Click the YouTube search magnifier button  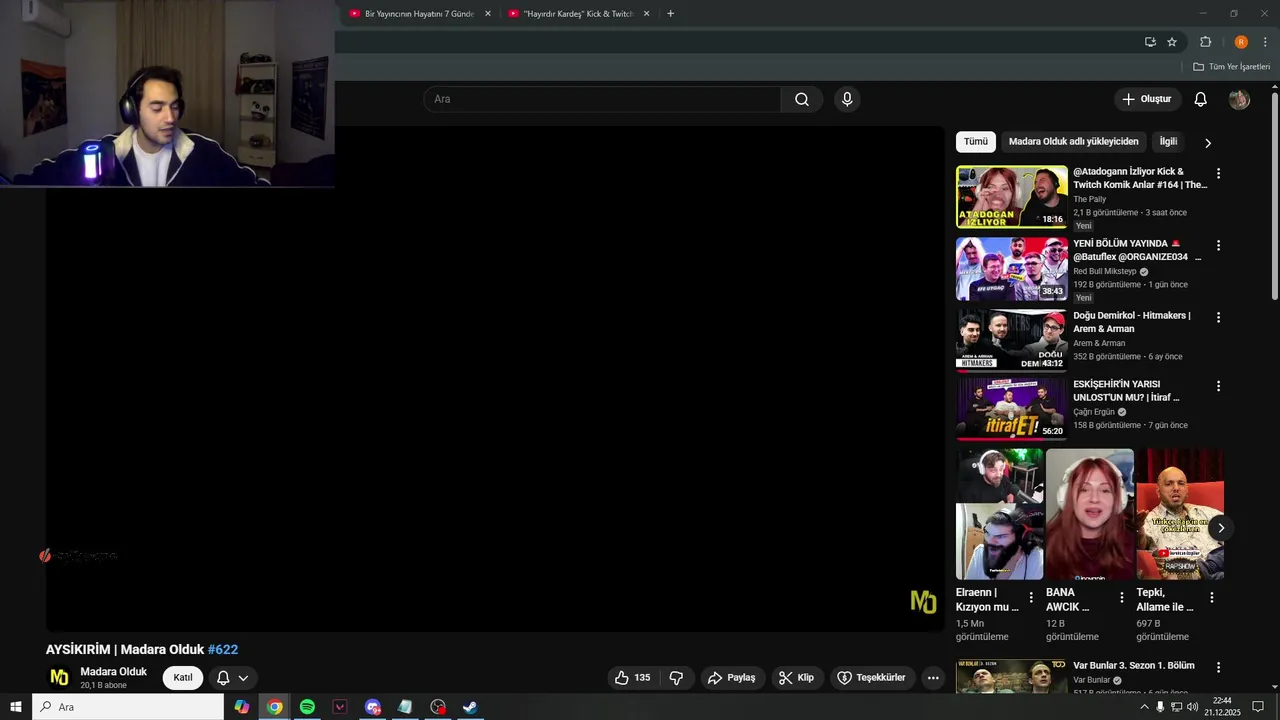[802, 99]
